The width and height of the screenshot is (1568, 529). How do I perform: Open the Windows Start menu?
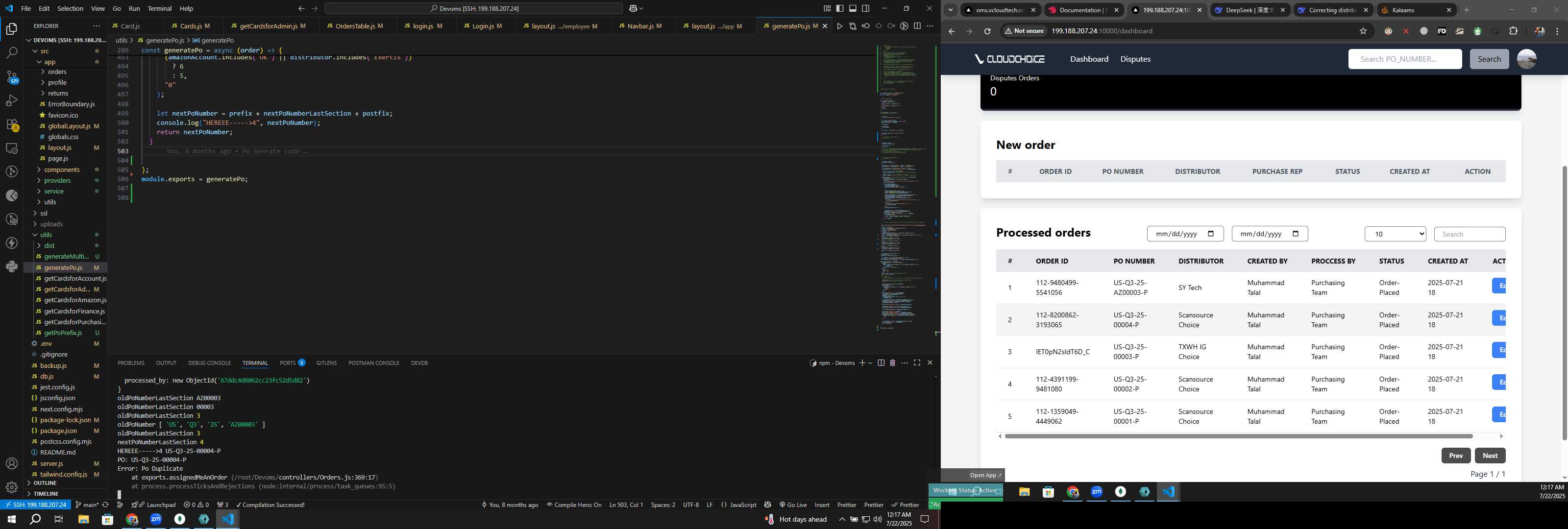[x=11, y=519]
